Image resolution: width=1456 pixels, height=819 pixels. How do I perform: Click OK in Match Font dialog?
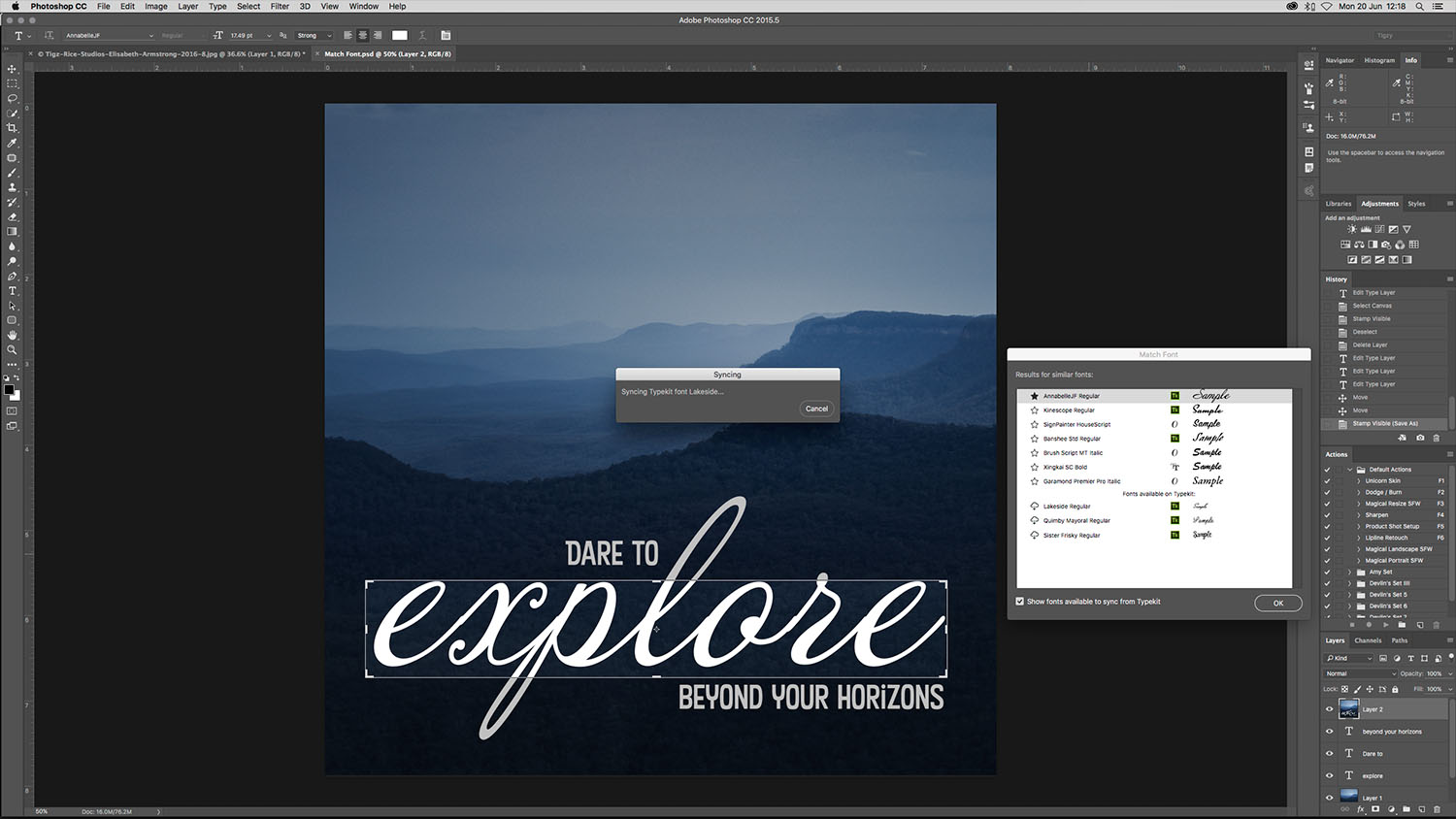coord(1277,603)
